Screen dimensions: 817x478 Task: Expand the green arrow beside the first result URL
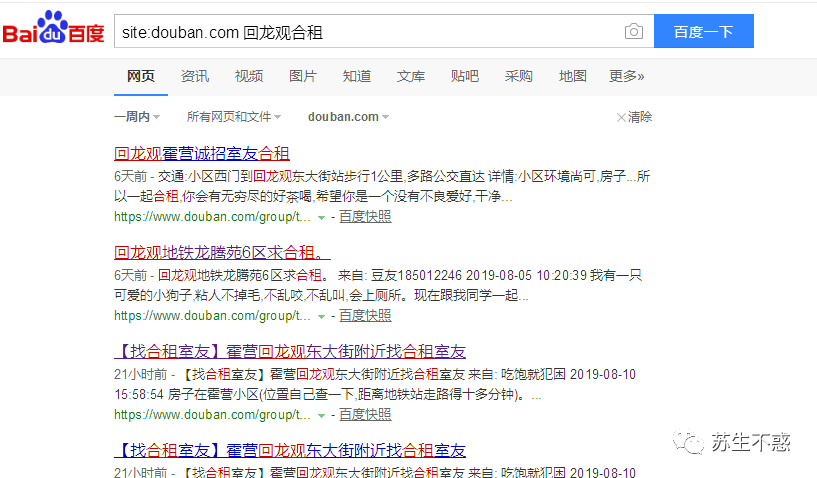[x=321, y=217]
